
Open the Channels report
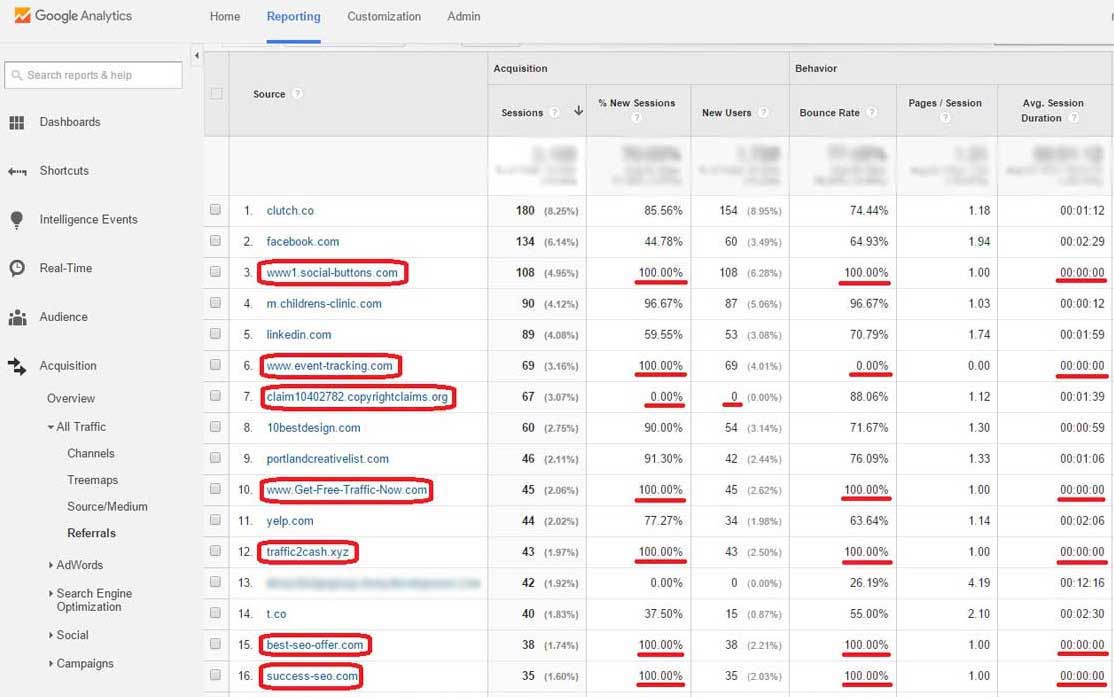[91, 453]
